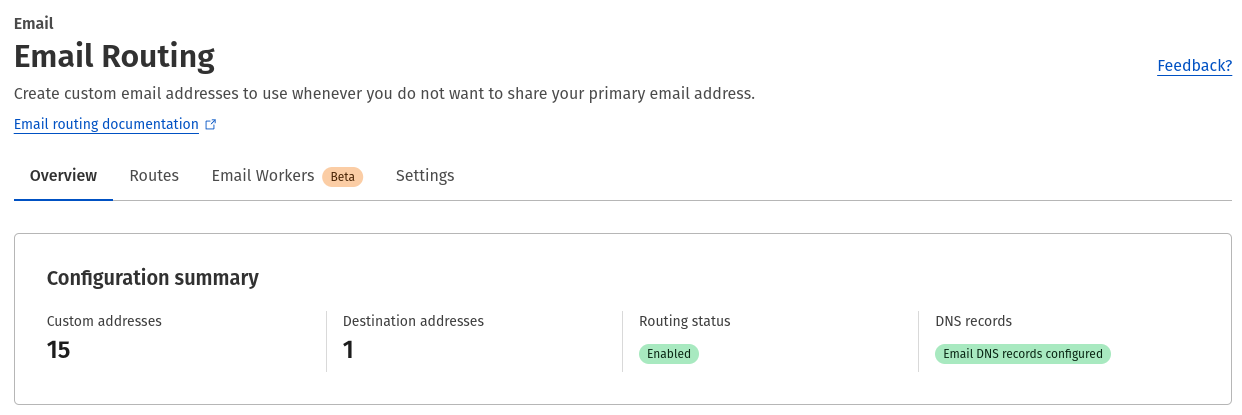Open the Email routing documentation link
The height and width of the screenshot is (415, 1242).
pyautogui.click(x=106, y=124)
